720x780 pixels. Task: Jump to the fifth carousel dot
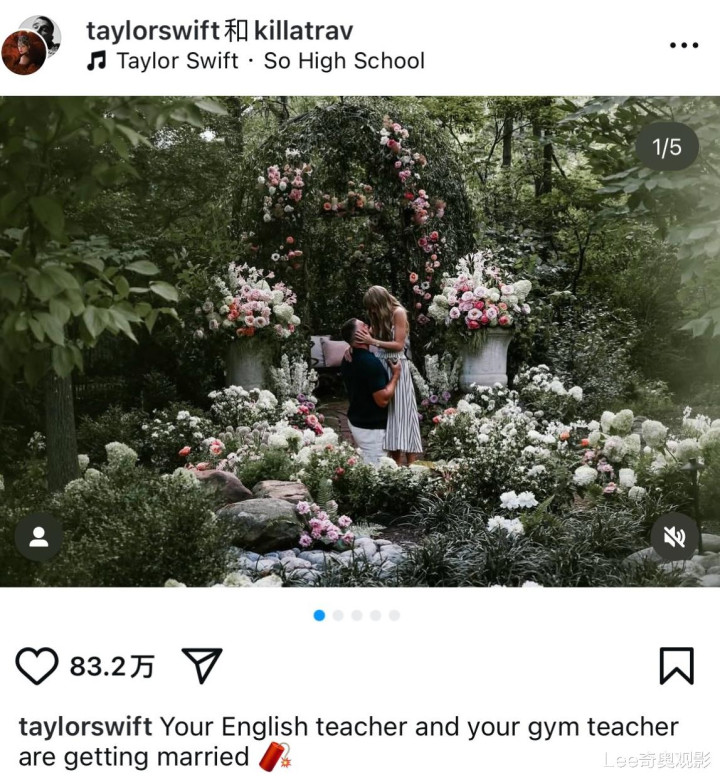[394, 615]
